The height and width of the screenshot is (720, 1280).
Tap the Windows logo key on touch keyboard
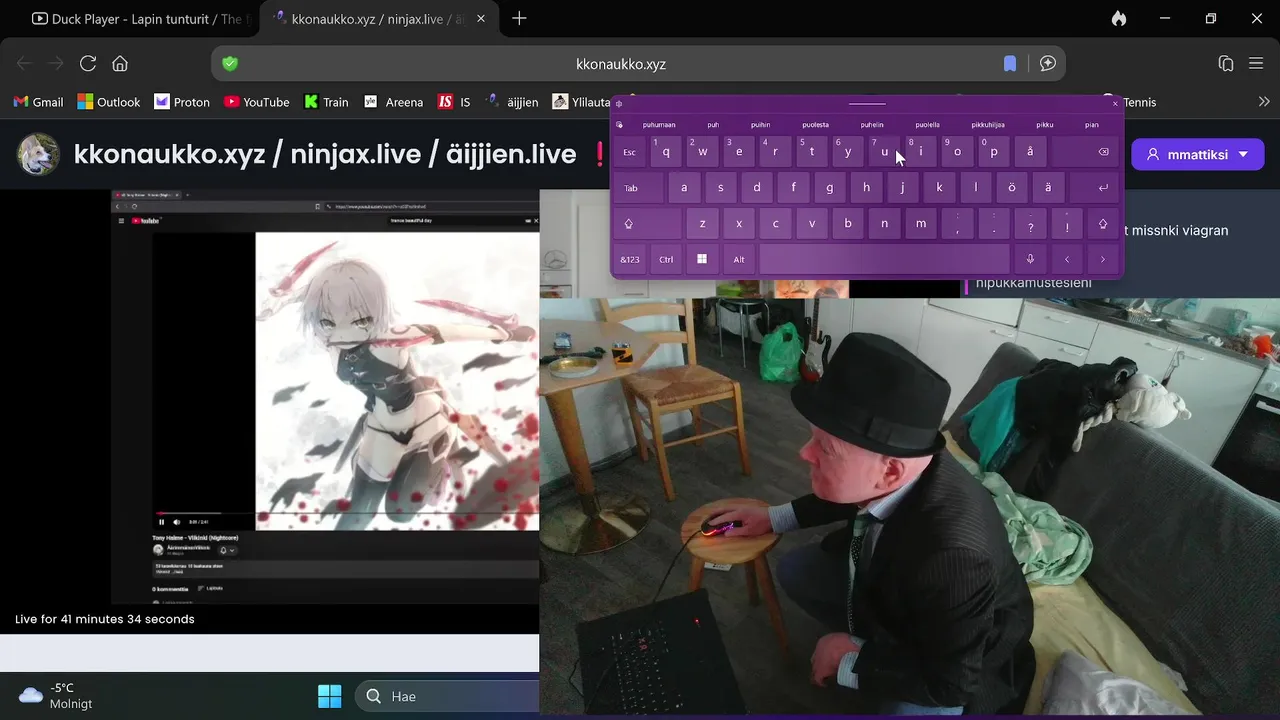click(702, 259)
